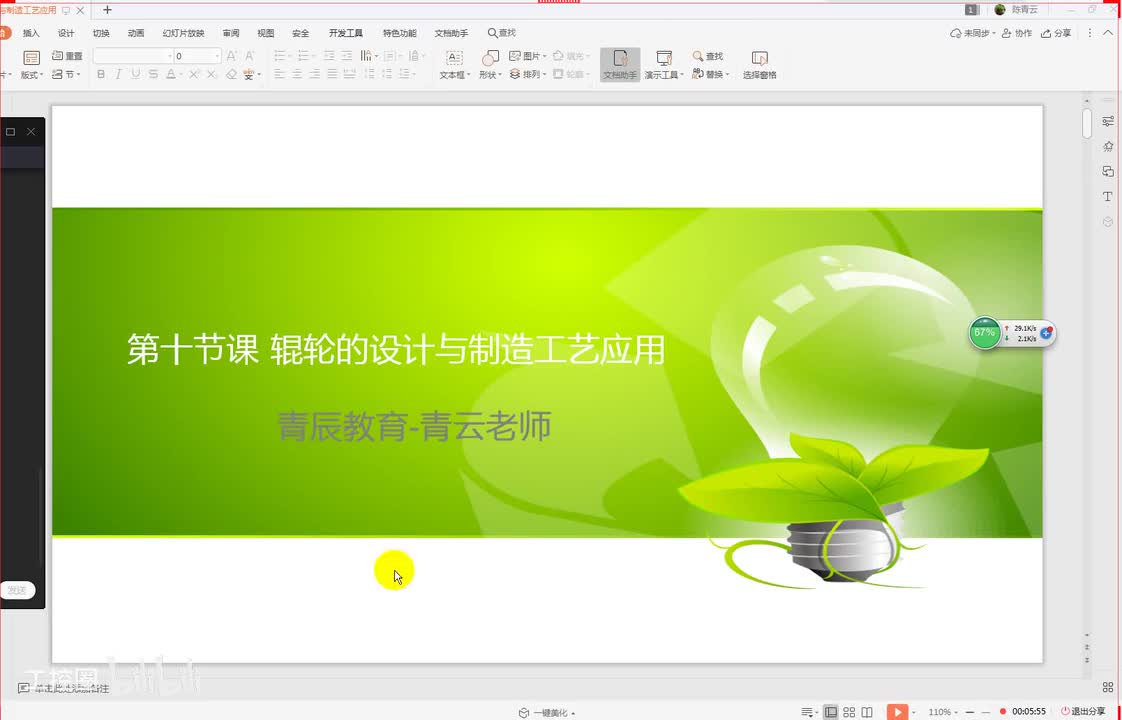The width and height of the screenshot is (1122, 720).
Task: Collapse the ribbon with the chevron
Action: pyautogui.click(x=1108, y=33)
